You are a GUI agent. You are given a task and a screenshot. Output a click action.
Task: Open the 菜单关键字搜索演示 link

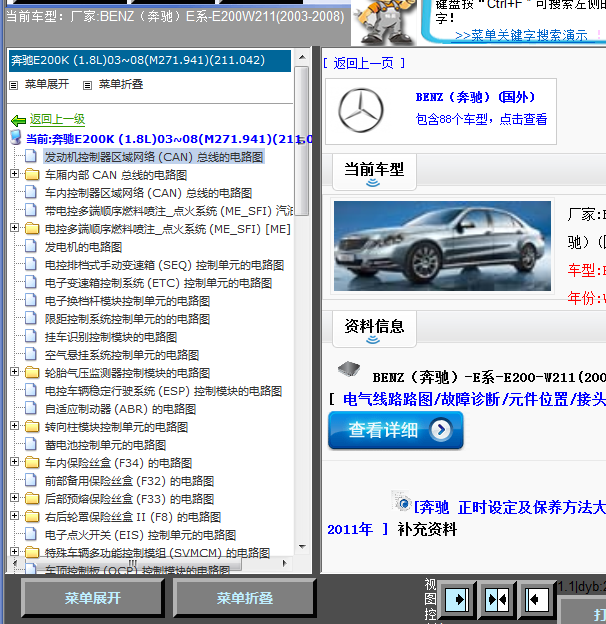[521, 35]
